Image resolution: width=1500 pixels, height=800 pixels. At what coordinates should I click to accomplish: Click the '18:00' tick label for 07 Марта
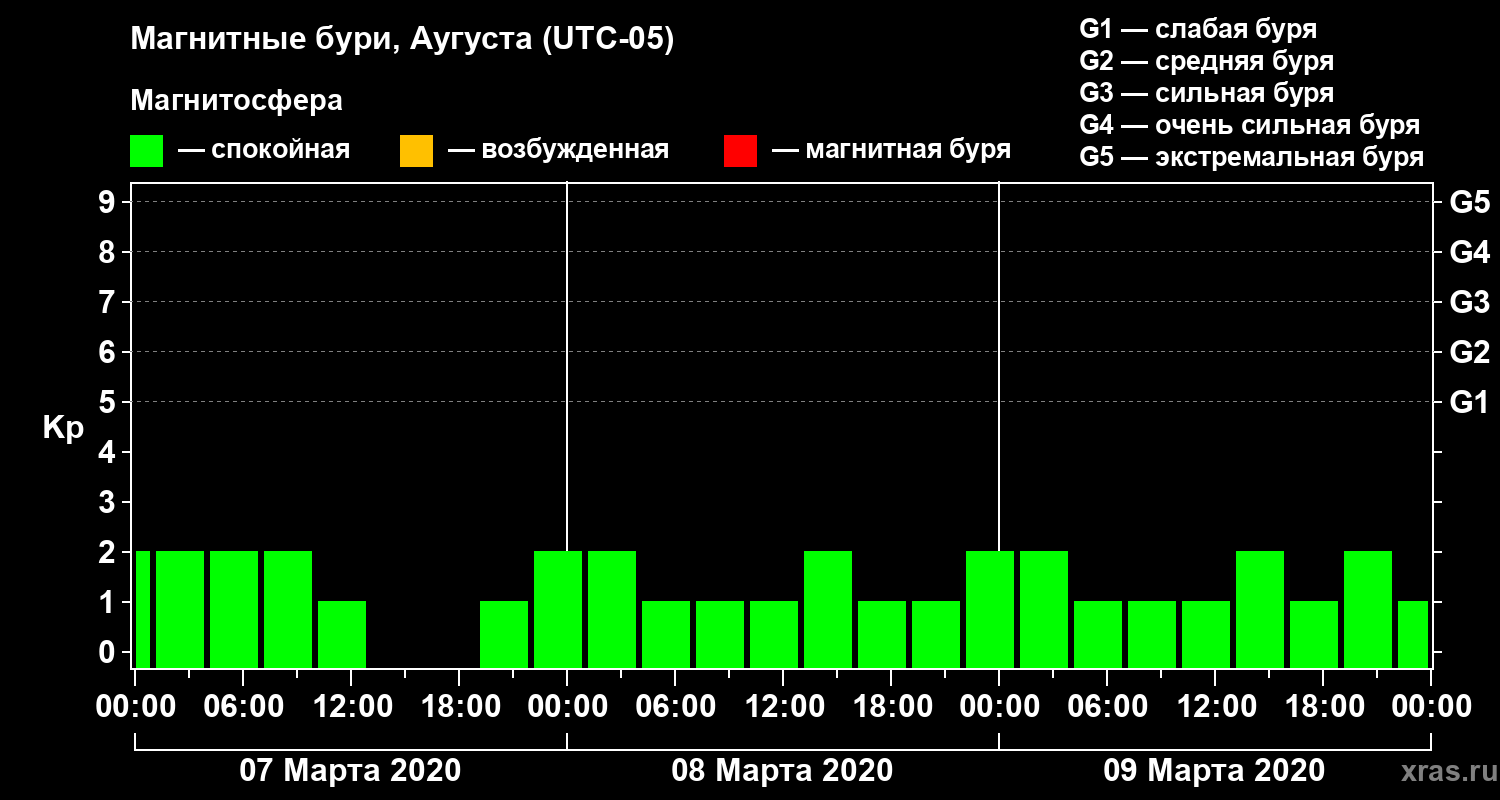(459, 707)
